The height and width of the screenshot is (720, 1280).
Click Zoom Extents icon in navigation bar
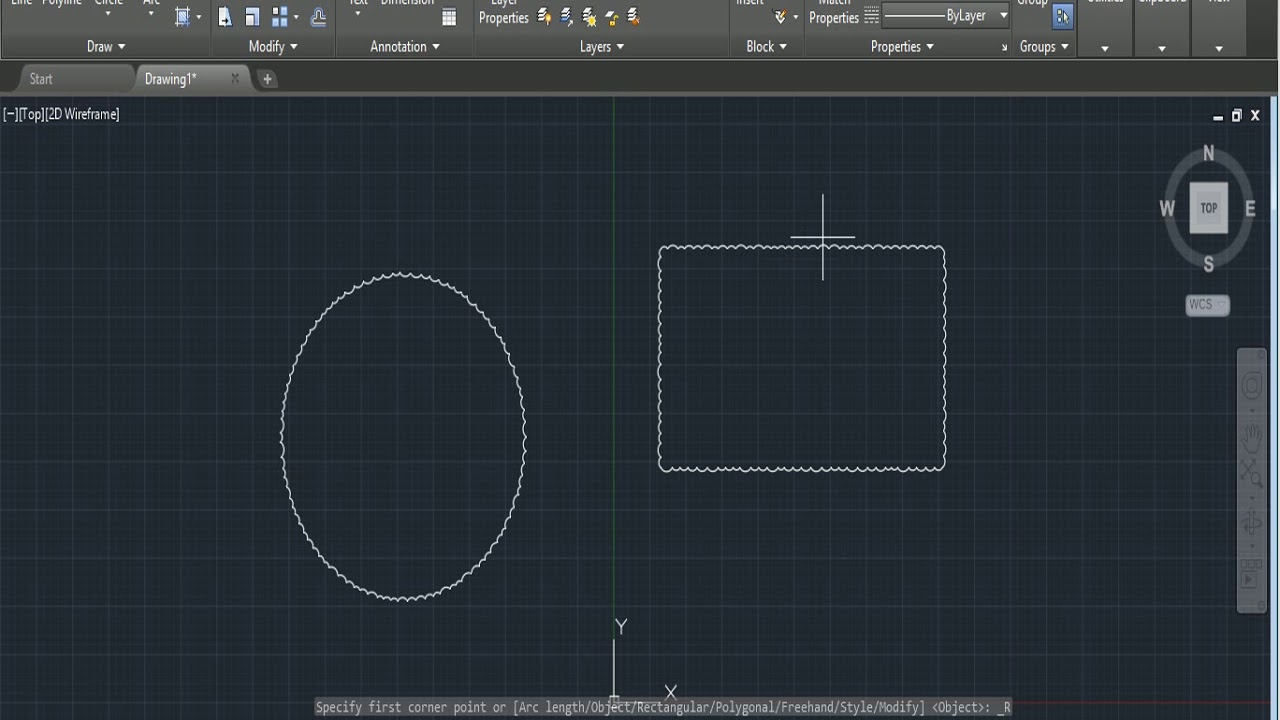pos(1252,474)
